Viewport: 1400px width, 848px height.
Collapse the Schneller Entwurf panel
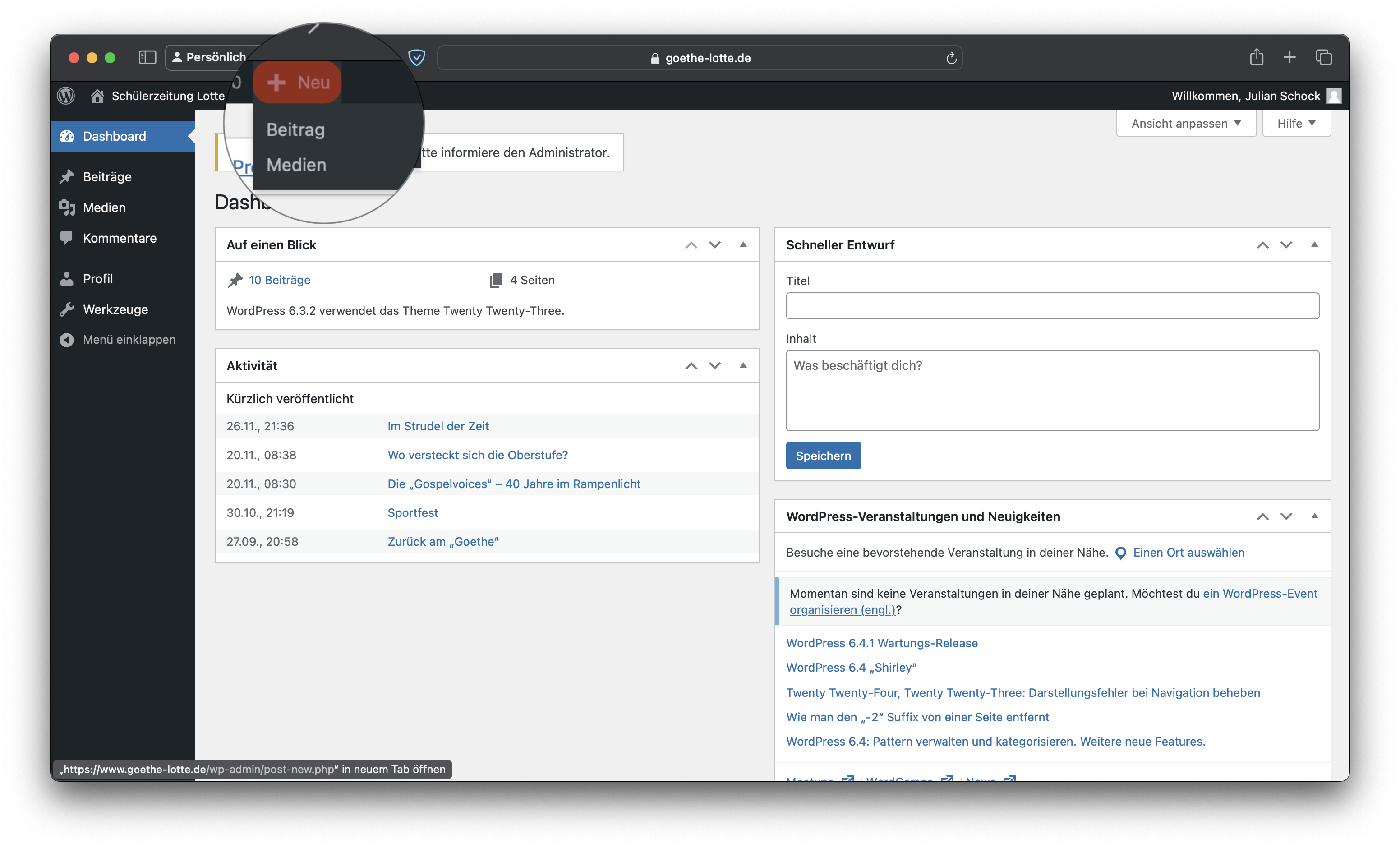[x=1314, y=245]
